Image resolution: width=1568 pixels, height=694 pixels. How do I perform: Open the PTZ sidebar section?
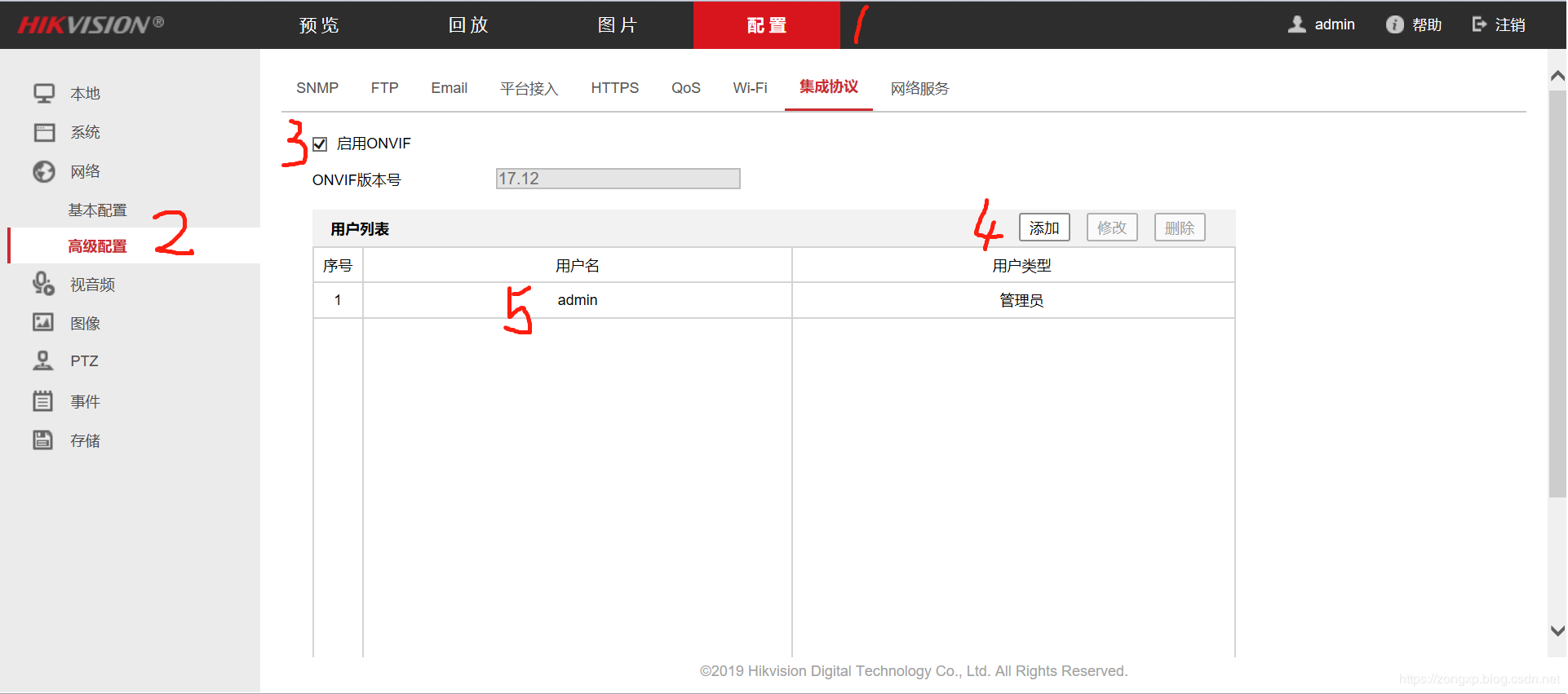pos(84,361)
